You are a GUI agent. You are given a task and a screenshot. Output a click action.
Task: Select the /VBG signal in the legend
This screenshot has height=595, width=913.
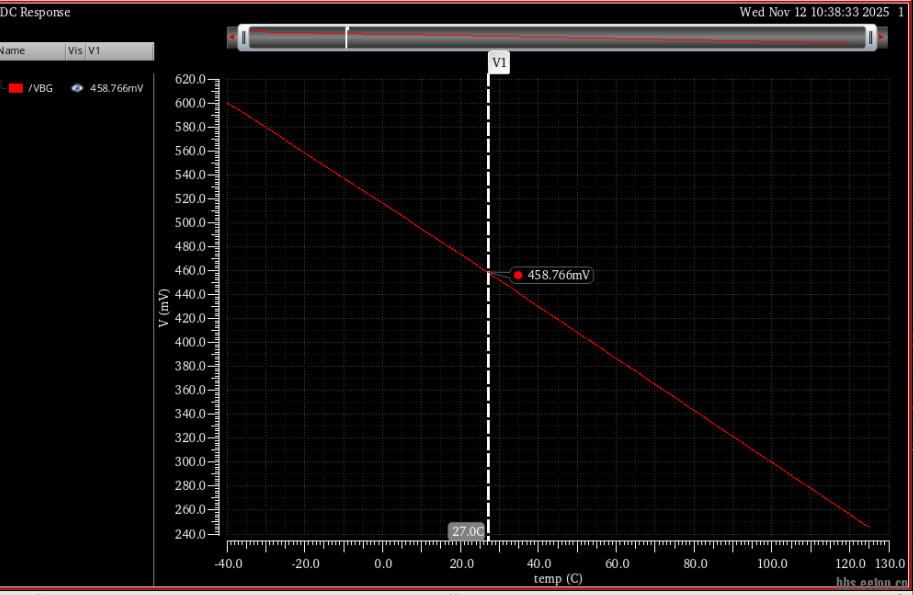41,88
